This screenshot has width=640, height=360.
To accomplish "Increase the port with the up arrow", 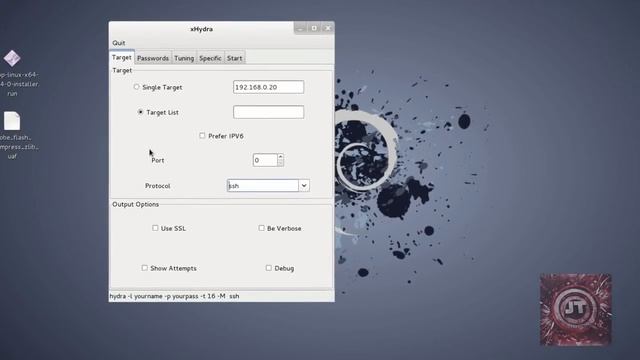I will [x=280, y=157].
